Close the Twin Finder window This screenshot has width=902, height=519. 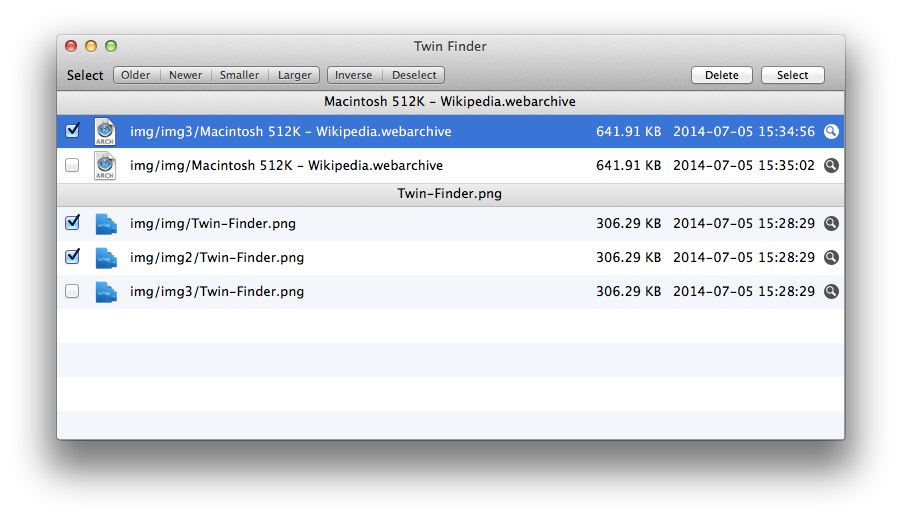[71, 47]
